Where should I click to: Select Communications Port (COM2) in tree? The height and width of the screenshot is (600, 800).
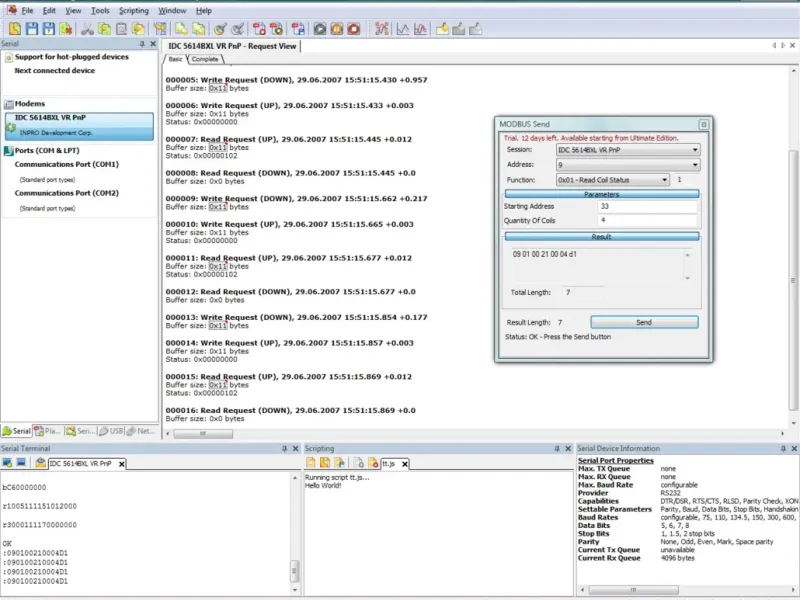[66, 193]
